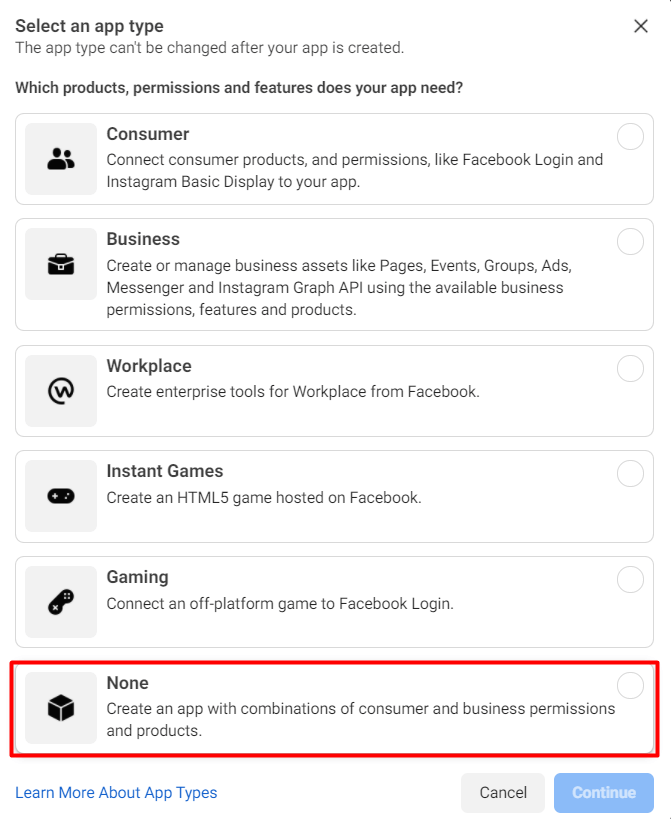Select the Instant Games radio button
Screen dimensions: 671x819
coord(630,473)
